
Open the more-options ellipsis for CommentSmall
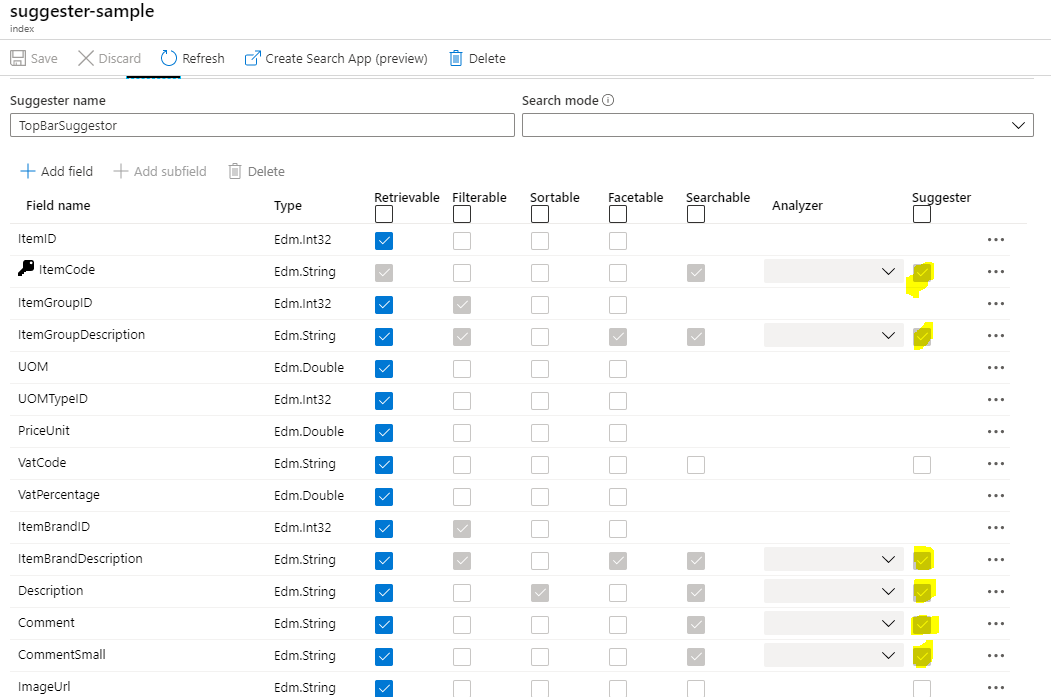coord(996,655)
